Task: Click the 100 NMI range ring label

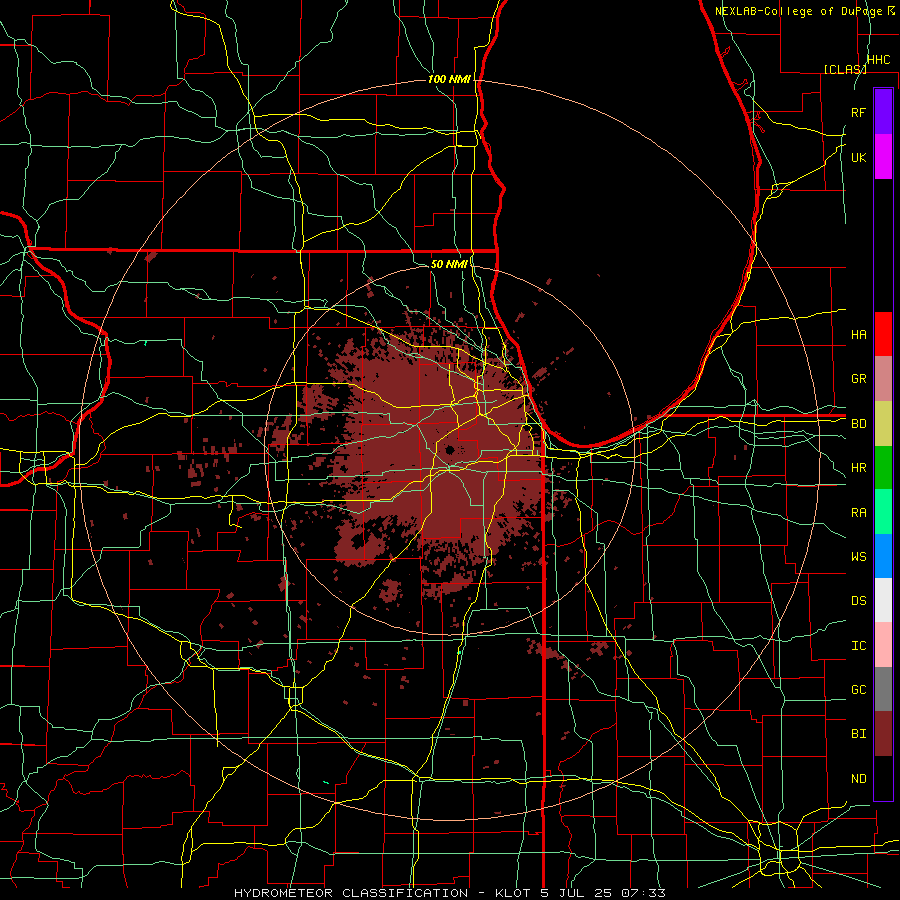Action: (x=449, y=79)
